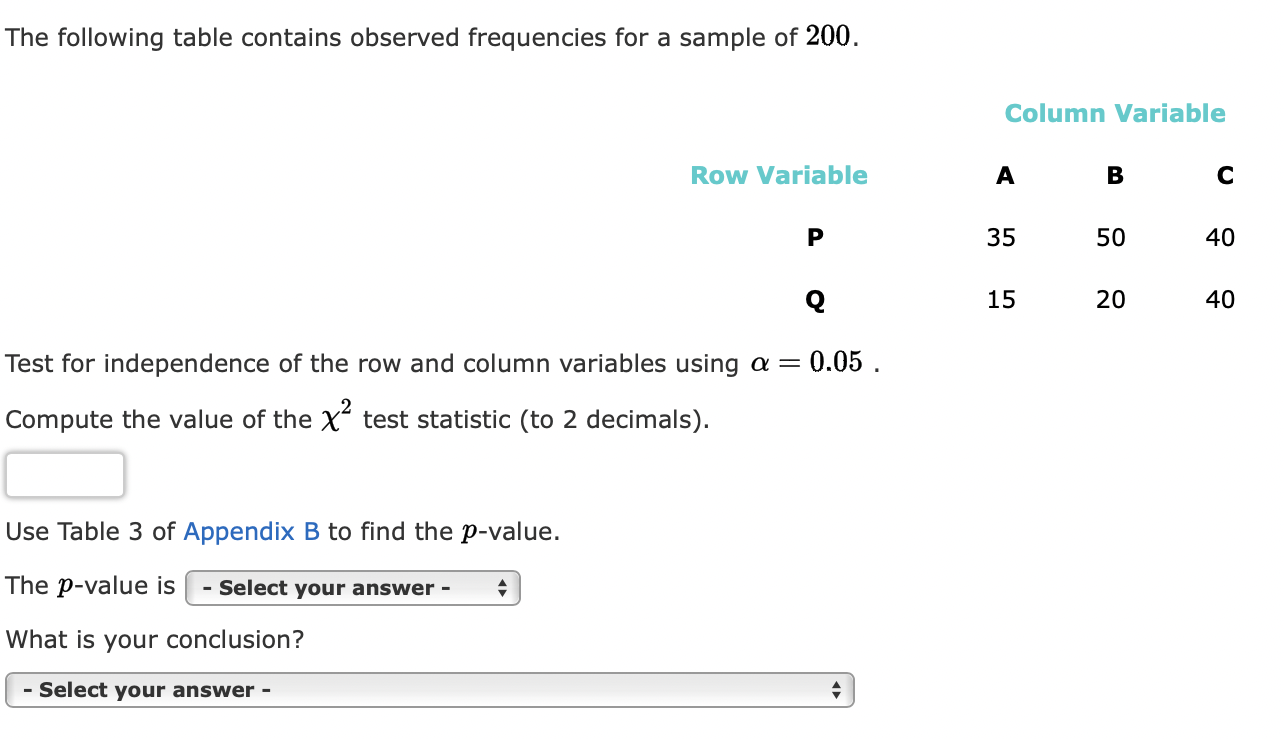Viewport: 1284px width, 739px height.
Task: Click the 'Column Variable' header text
Action: point(1114,113)
